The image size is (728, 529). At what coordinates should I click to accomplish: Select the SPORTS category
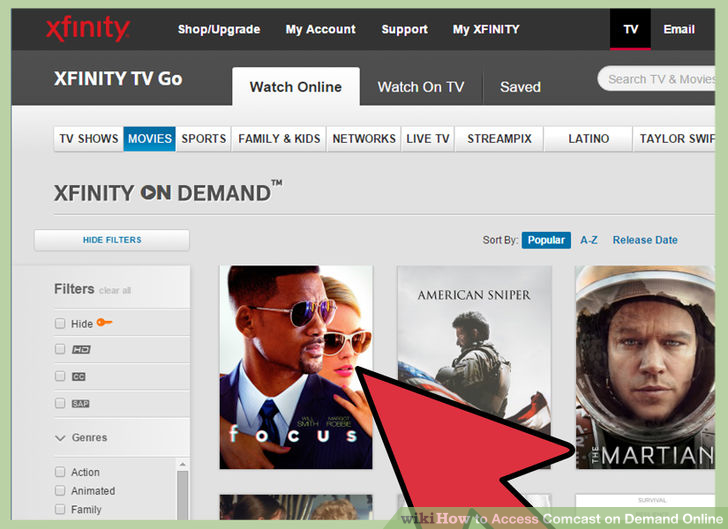(203, 138)
